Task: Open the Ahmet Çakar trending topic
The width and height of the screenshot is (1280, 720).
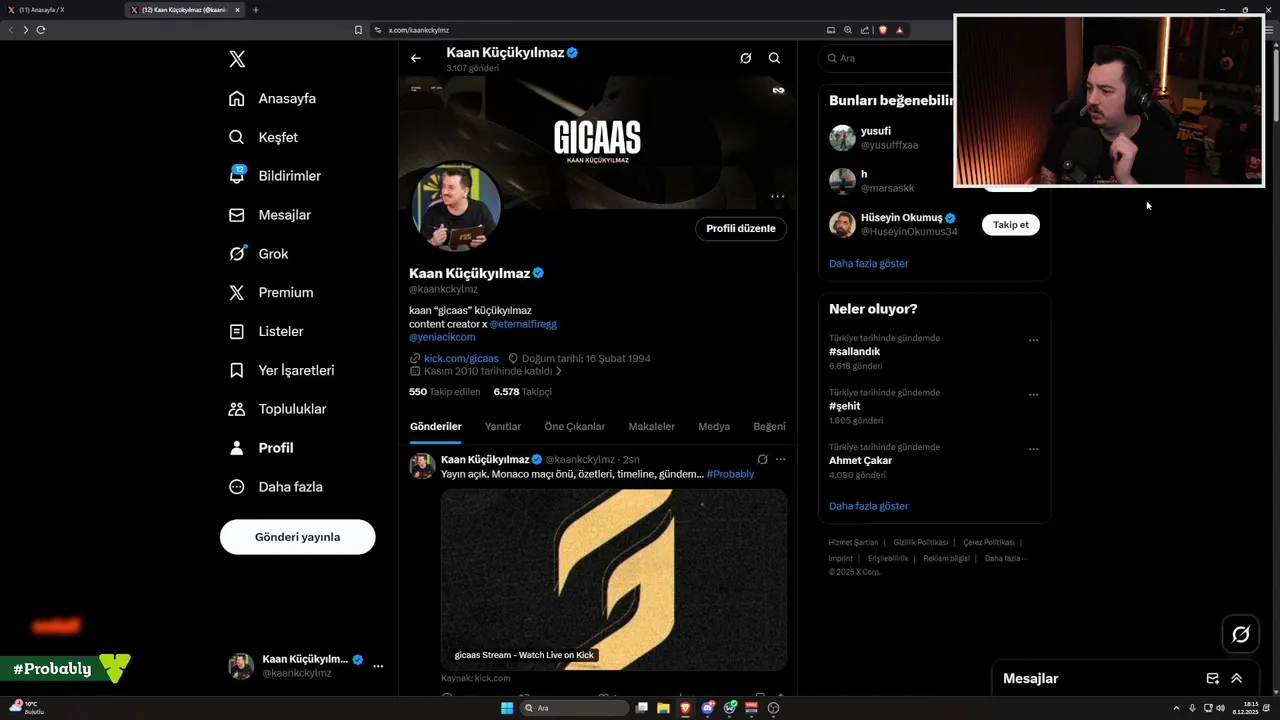Action: pos(861,461)
